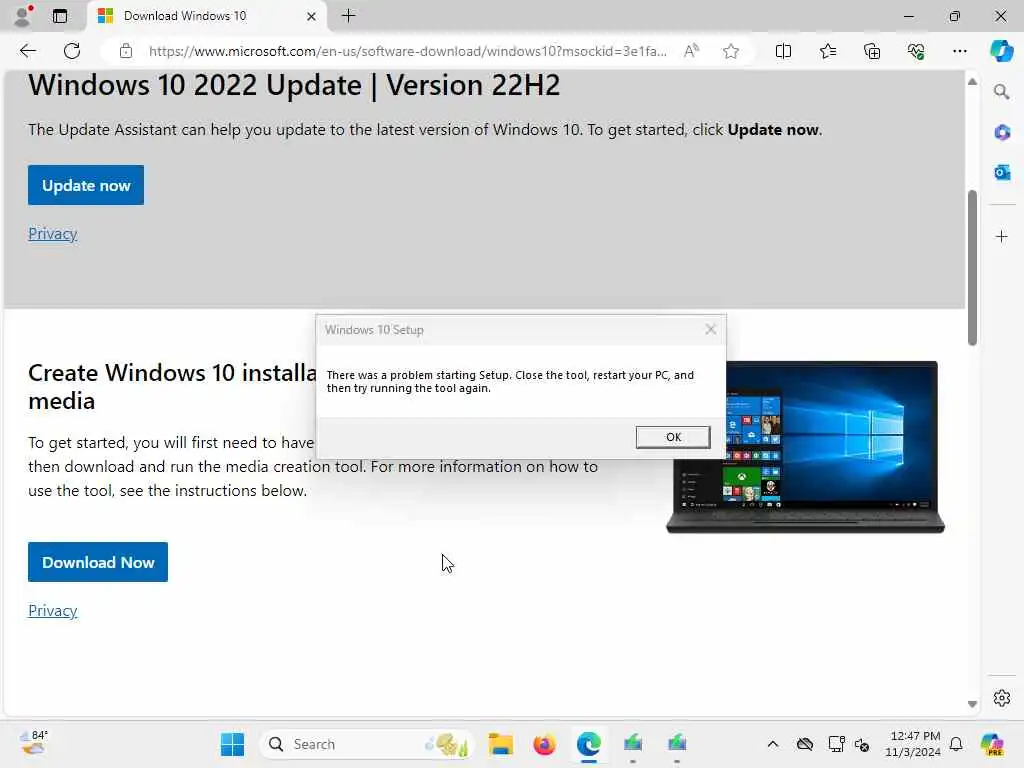Image resolution: width=1024 pixels, height=768 pixels.
Task: Go back to the previous page
Action: click(x=27, y=51)
